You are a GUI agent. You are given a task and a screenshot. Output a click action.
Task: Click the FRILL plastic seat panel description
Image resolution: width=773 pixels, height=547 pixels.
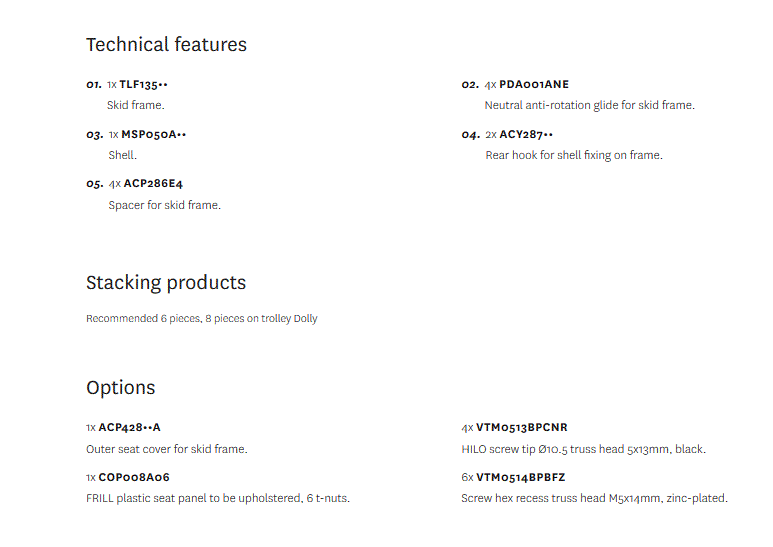pos(218,498)
